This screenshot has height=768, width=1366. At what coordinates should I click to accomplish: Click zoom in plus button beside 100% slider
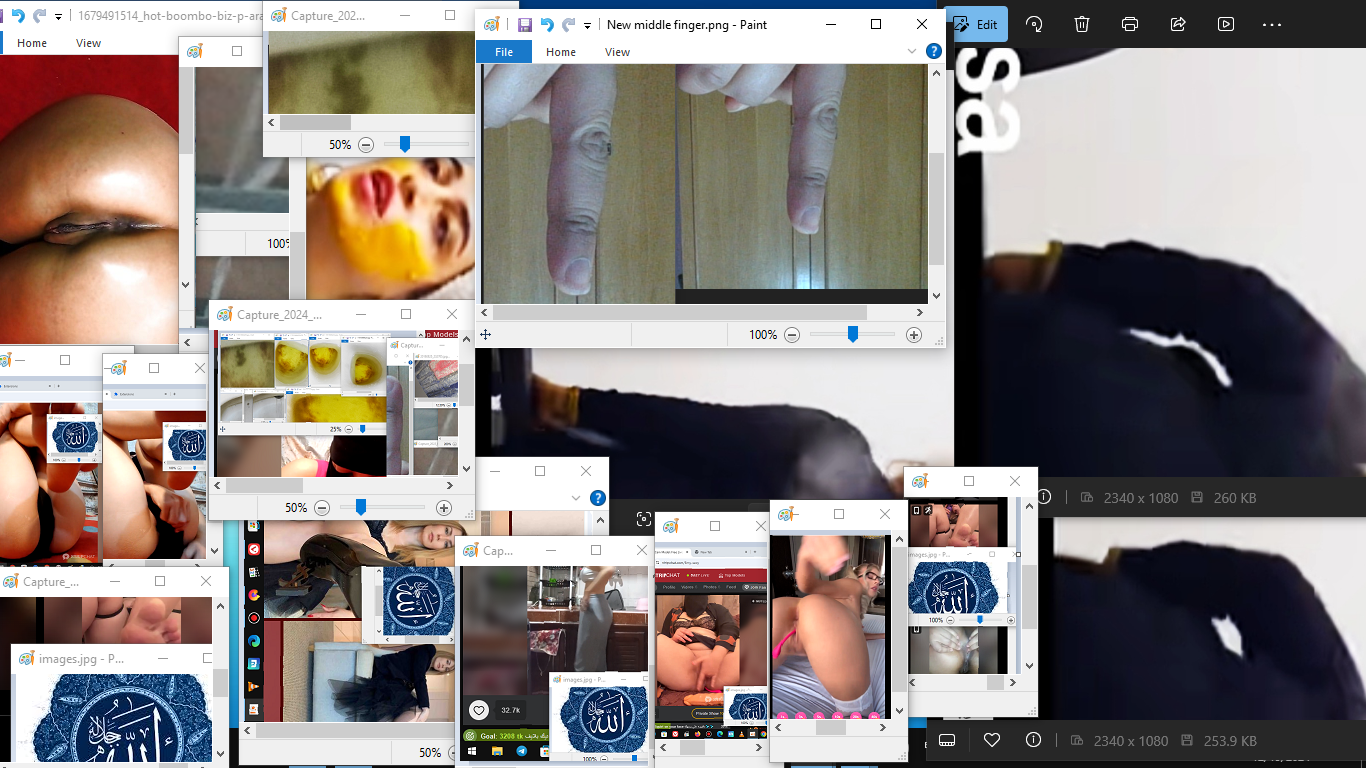(913, 335)
